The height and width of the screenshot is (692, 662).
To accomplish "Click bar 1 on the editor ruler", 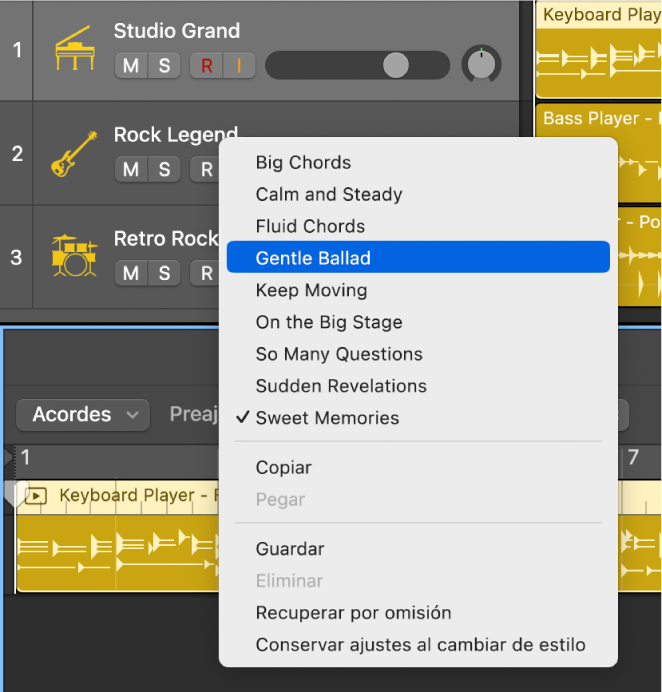I will pos(25,457).
